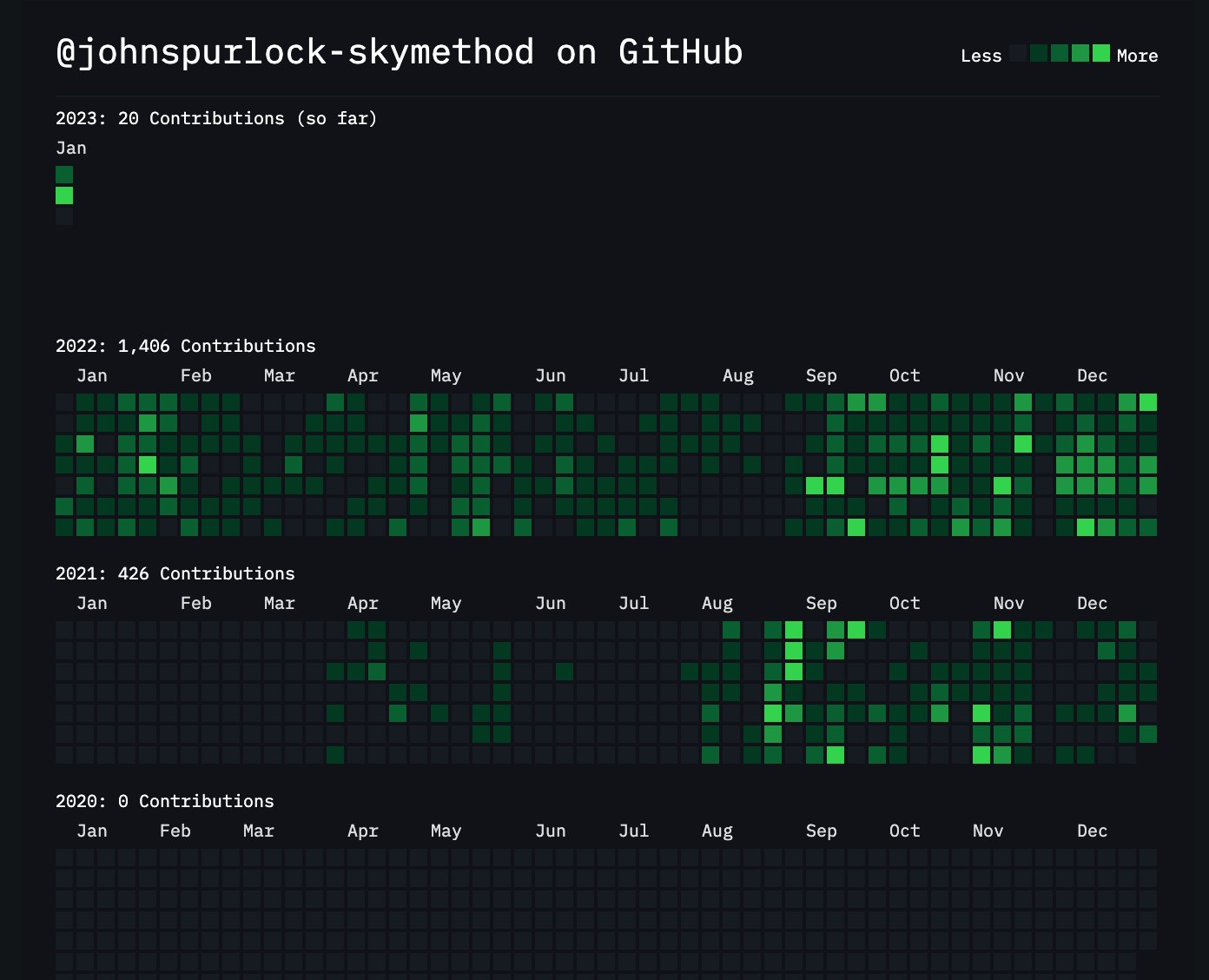
Task: Select the brightest green legend swatch beside More
Action: pos(1101,53)
